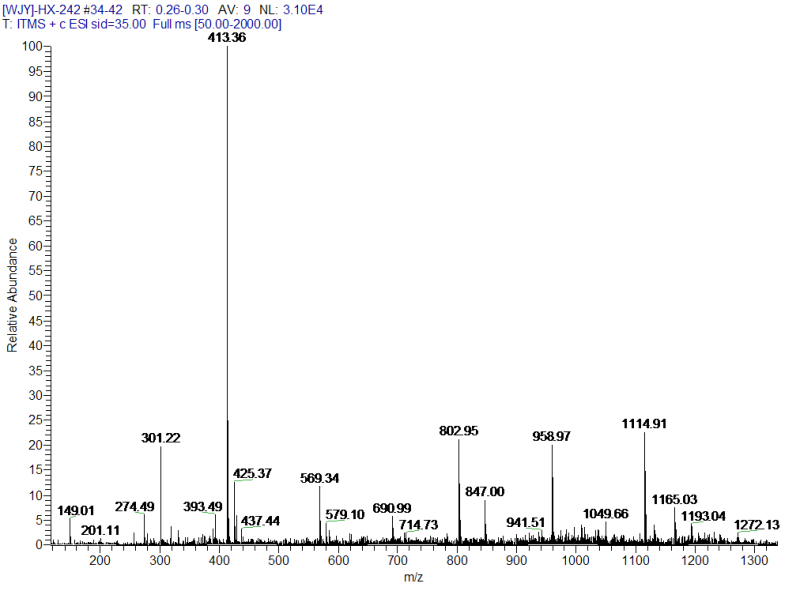Select the AV: 9 header value
This screenshot has width=800, height=591.
click(234, 10)
